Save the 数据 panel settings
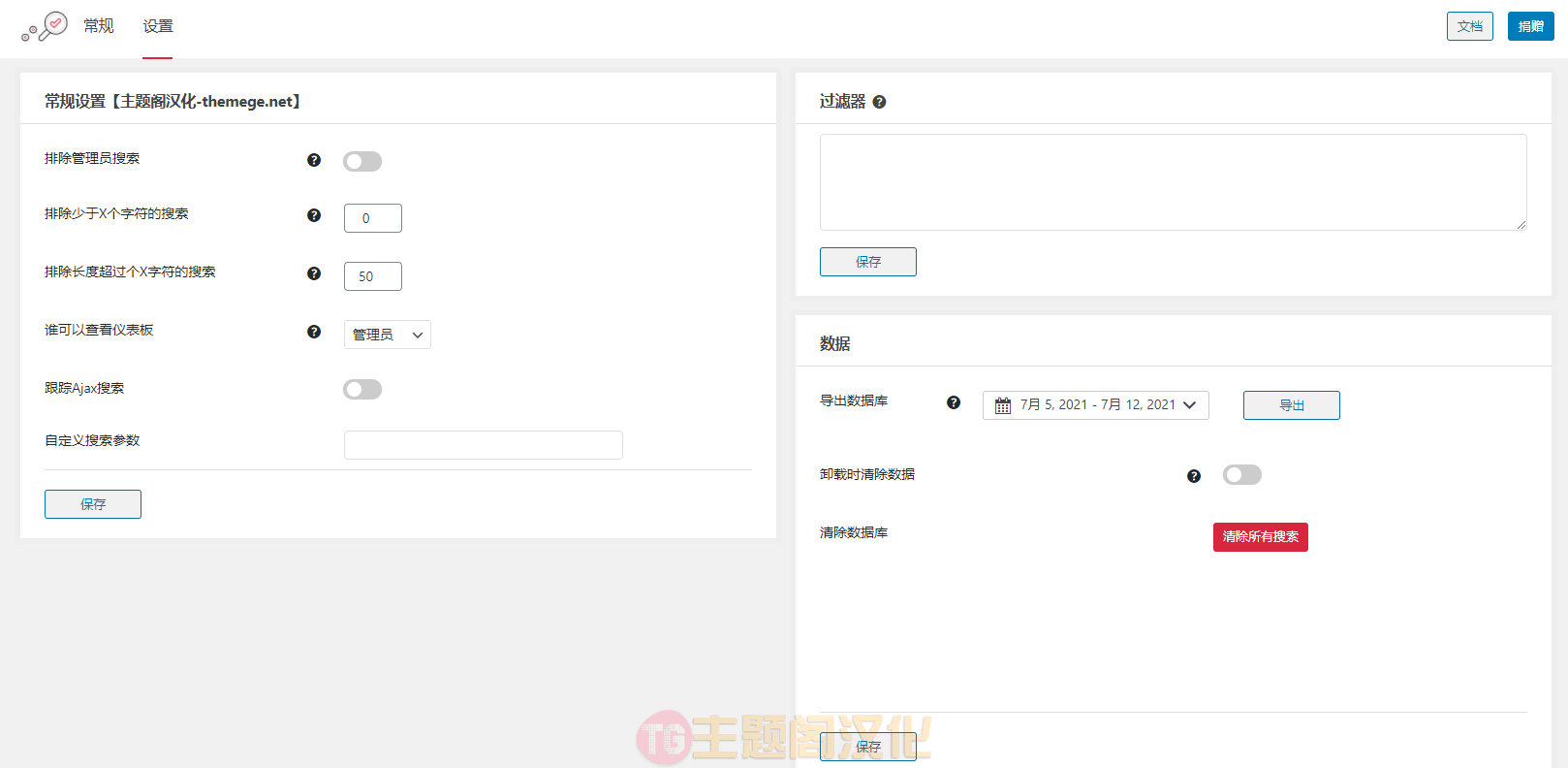This screenshot has width=1568, height=768. coord(868,747)
